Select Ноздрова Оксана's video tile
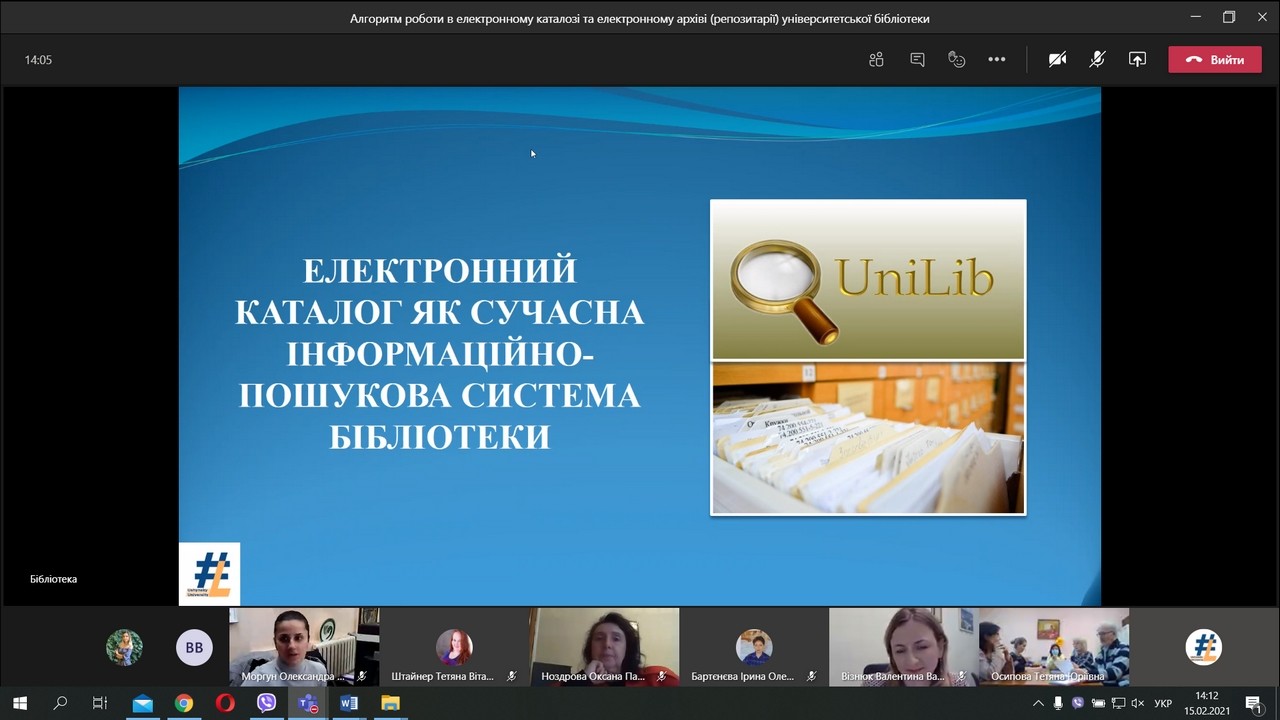 604,647
